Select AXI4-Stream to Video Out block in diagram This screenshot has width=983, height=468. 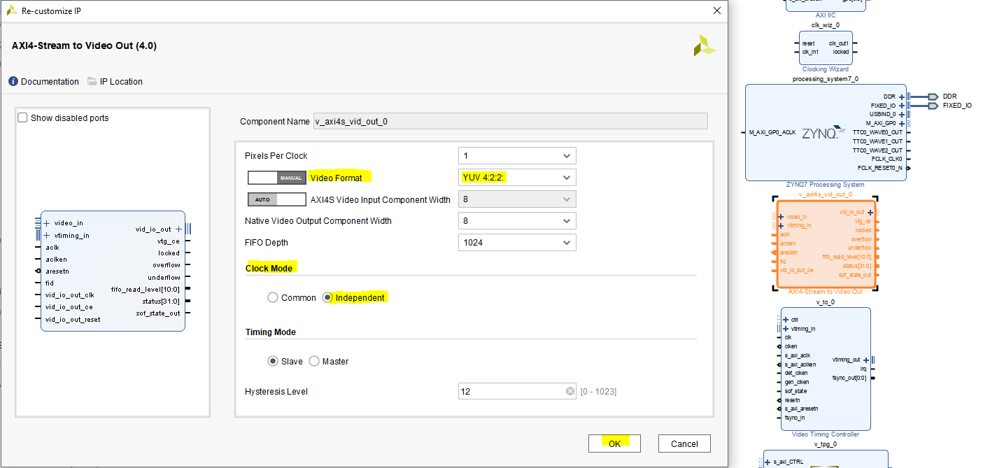click(824, 244)
